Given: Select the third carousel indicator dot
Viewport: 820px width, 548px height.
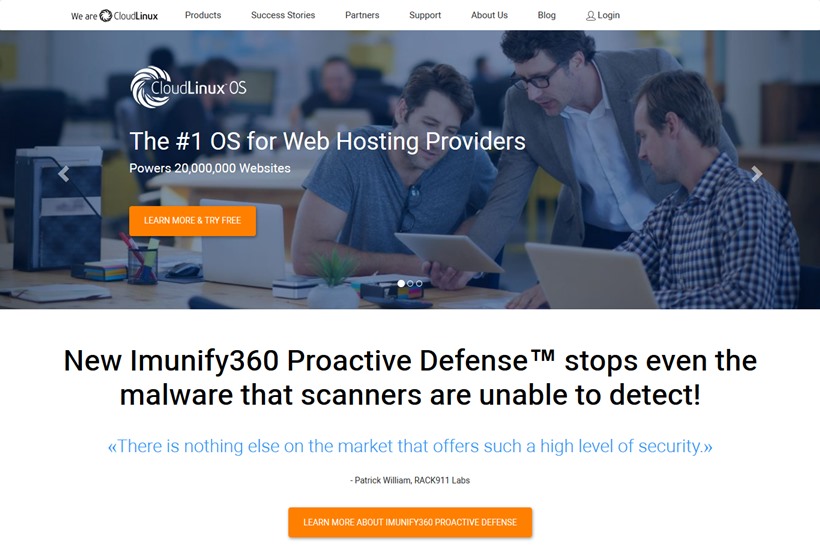Looking at the screenshot, I should [x=419, y=283].
